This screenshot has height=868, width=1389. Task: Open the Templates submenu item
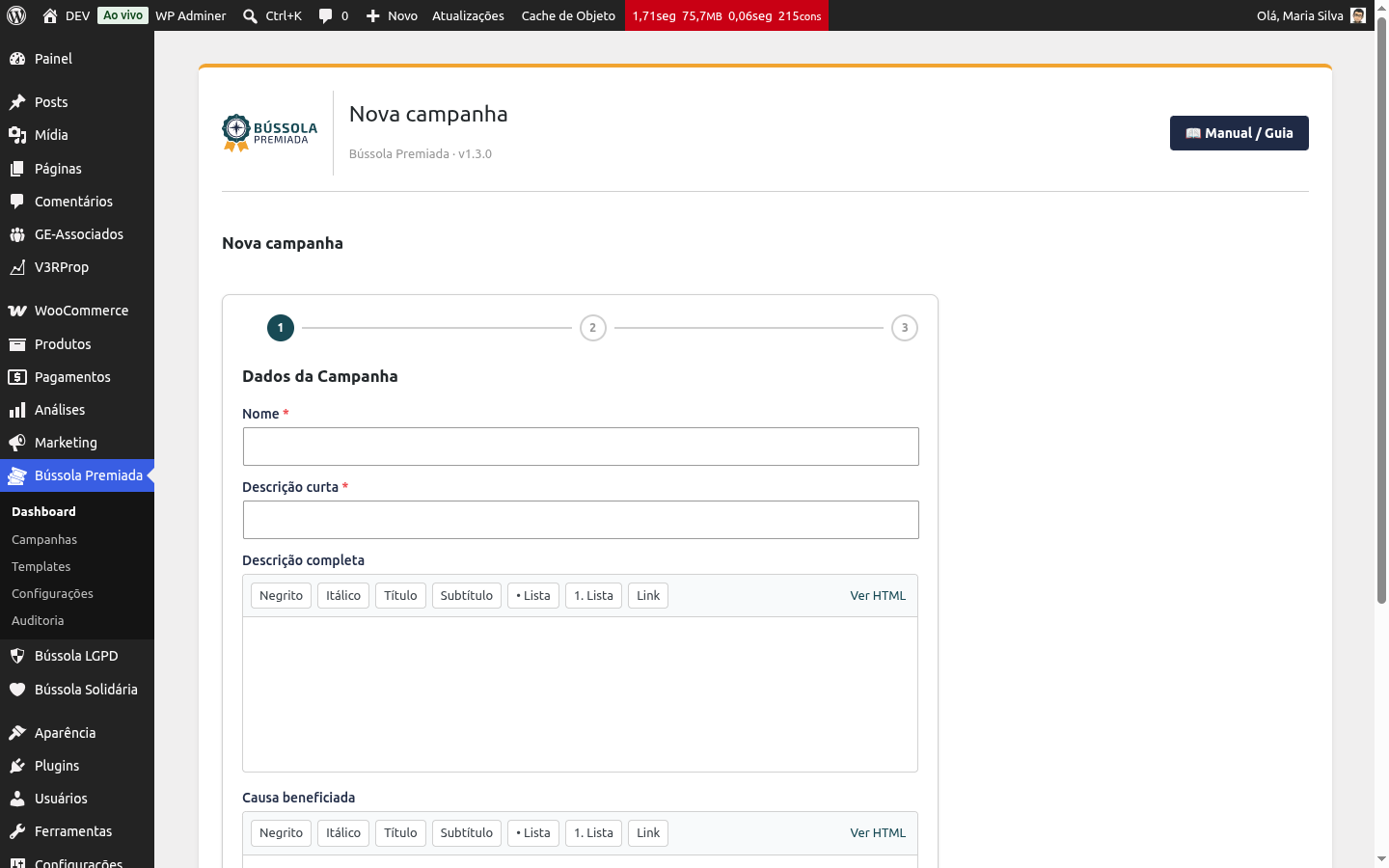click(x=41, y=567)
